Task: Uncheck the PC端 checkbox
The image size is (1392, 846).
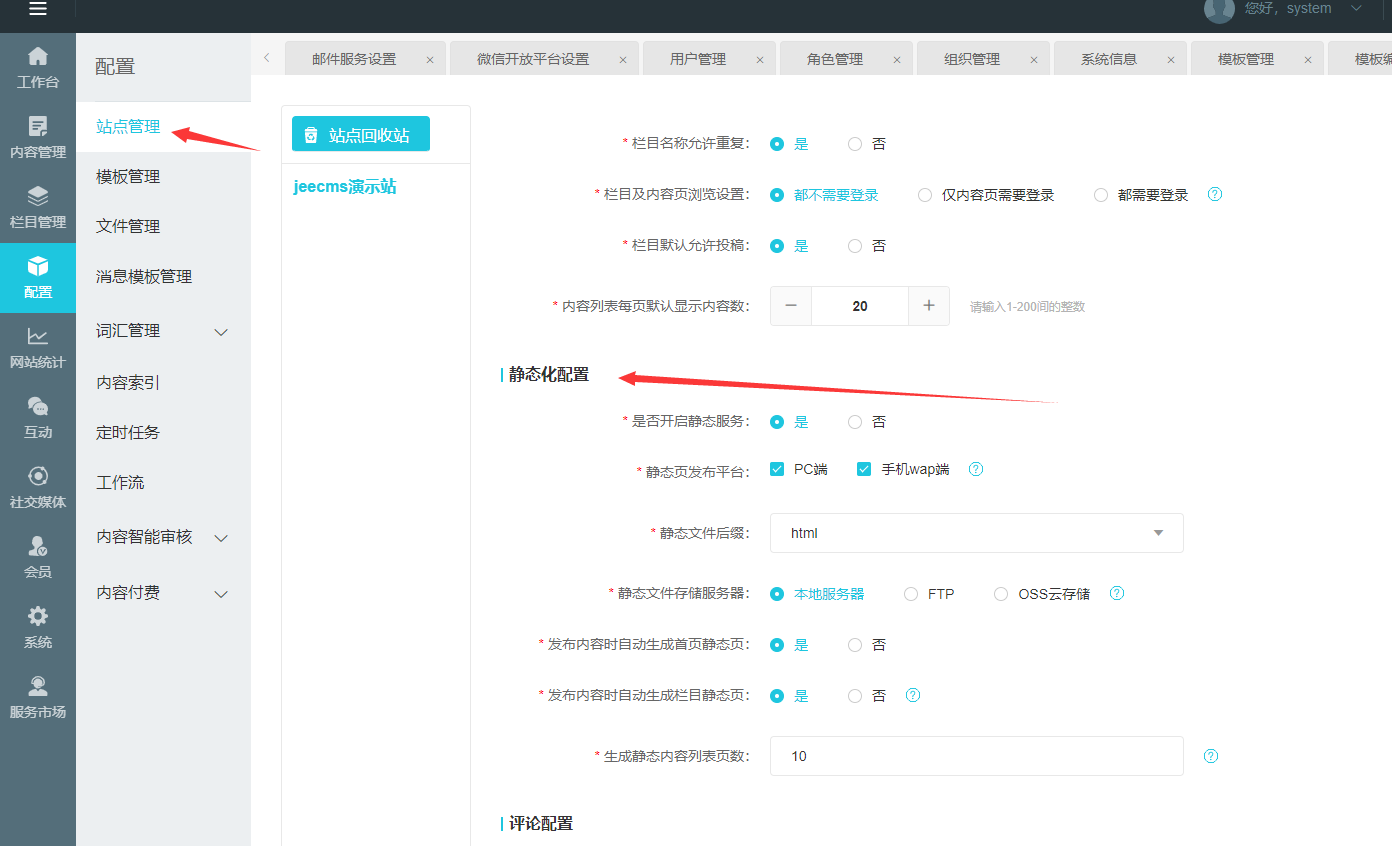Action: point(777,469)
